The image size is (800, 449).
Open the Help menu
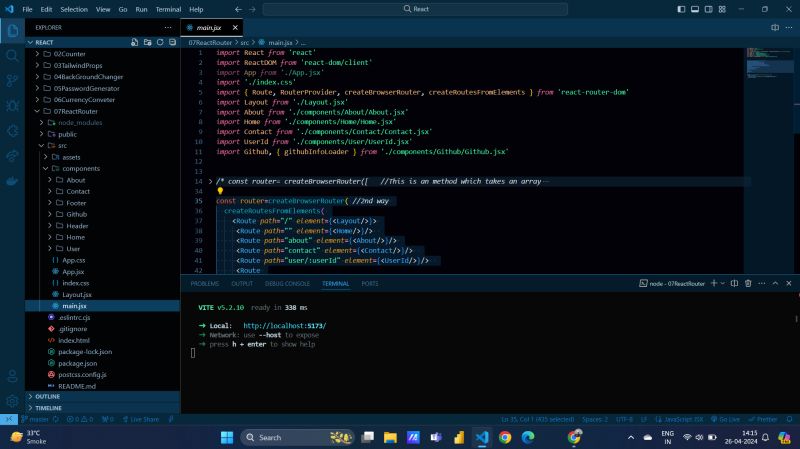pos(196,9)
